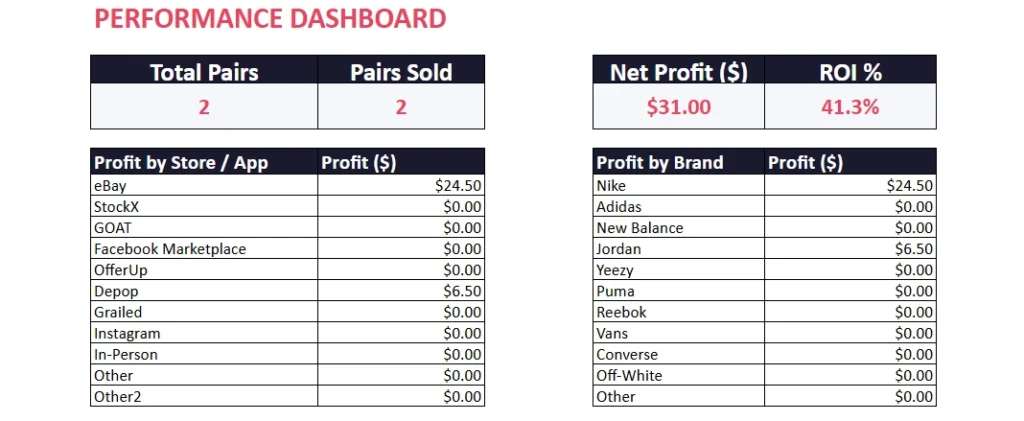Select the Total Pairs header cell

(x=204, y=72)
